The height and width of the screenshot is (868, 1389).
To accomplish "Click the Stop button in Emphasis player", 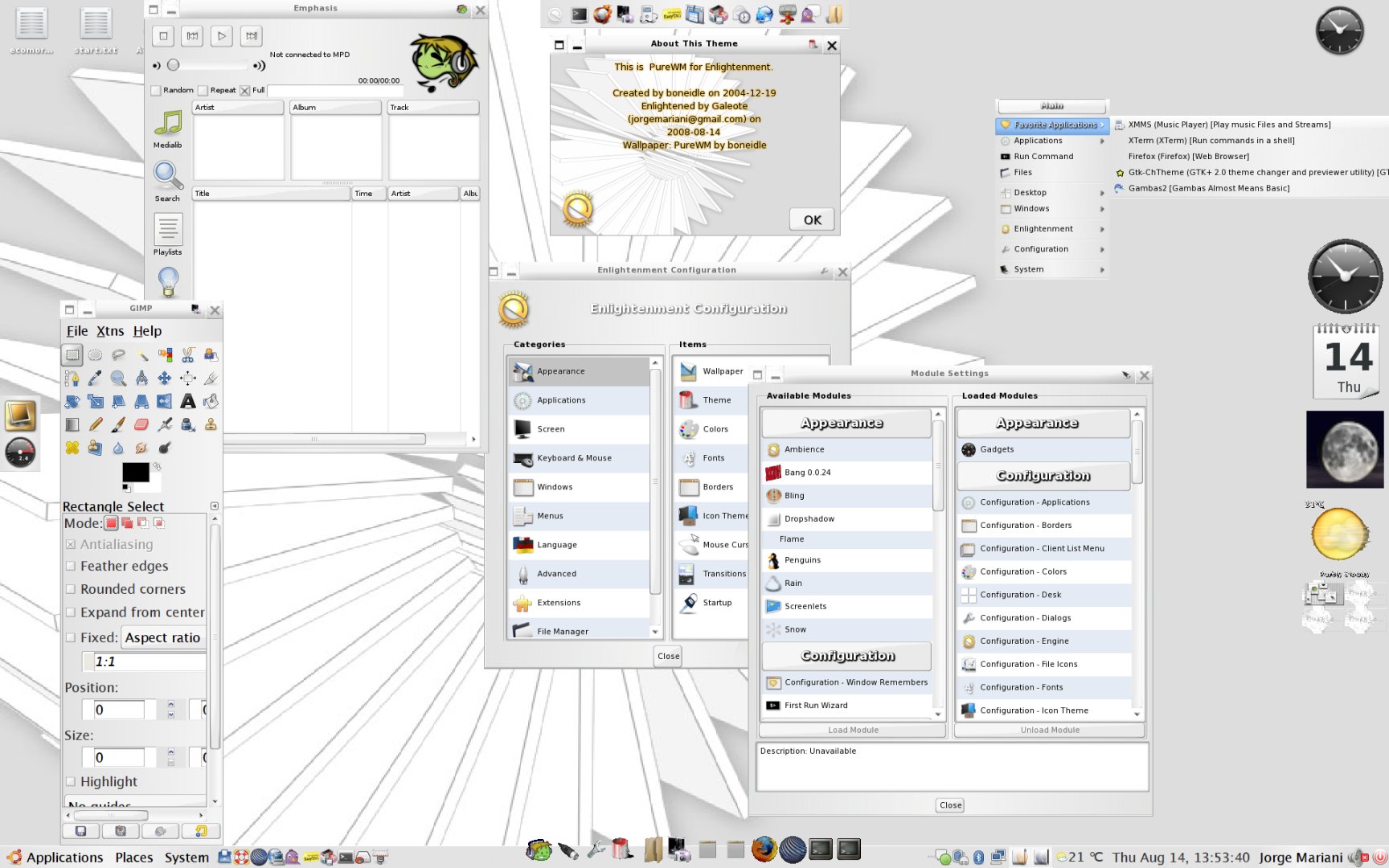I will click(x=163, y=35).
